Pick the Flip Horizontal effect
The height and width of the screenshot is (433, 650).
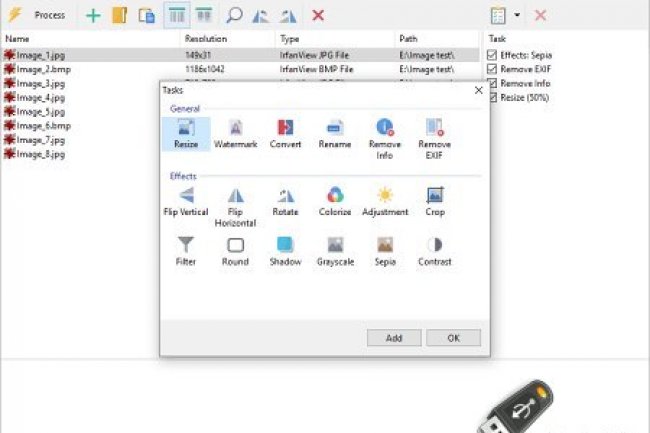pyautogui.click(x=235, y=207)
